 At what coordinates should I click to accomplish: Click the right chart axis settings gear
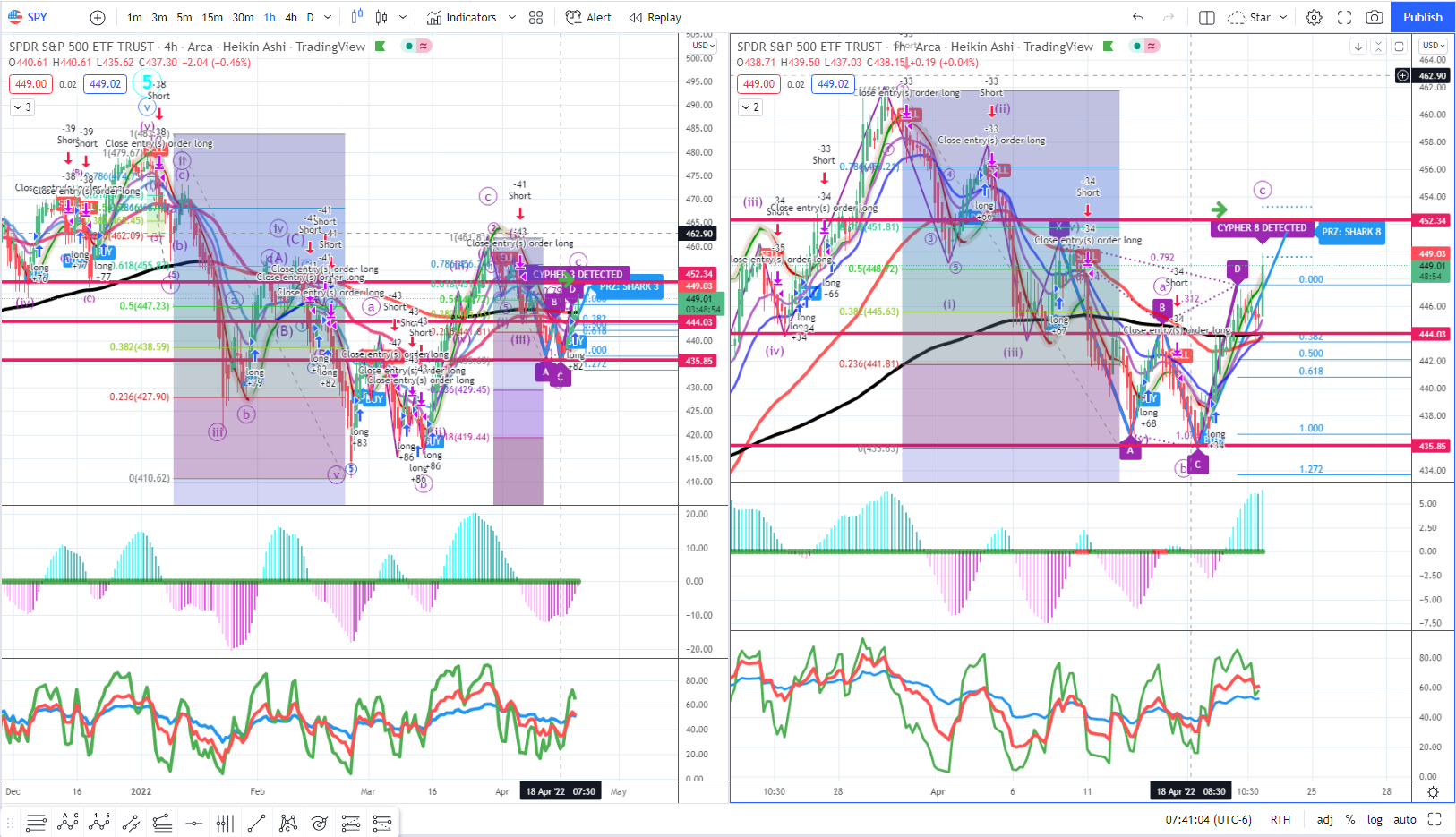pyautogui.click(x=1433, y=792)
